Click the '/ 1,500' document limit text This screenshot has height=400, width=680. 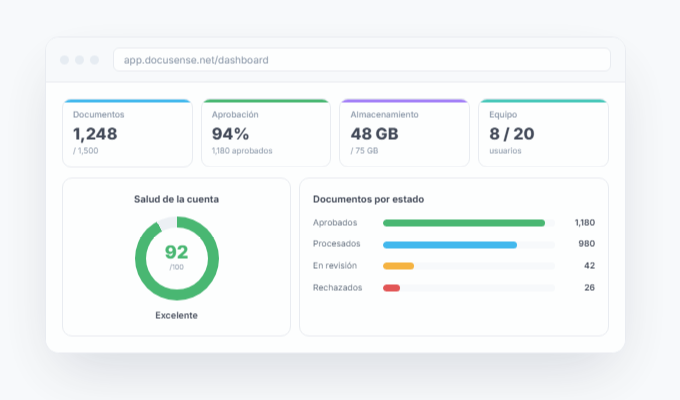tap(85, 151)
